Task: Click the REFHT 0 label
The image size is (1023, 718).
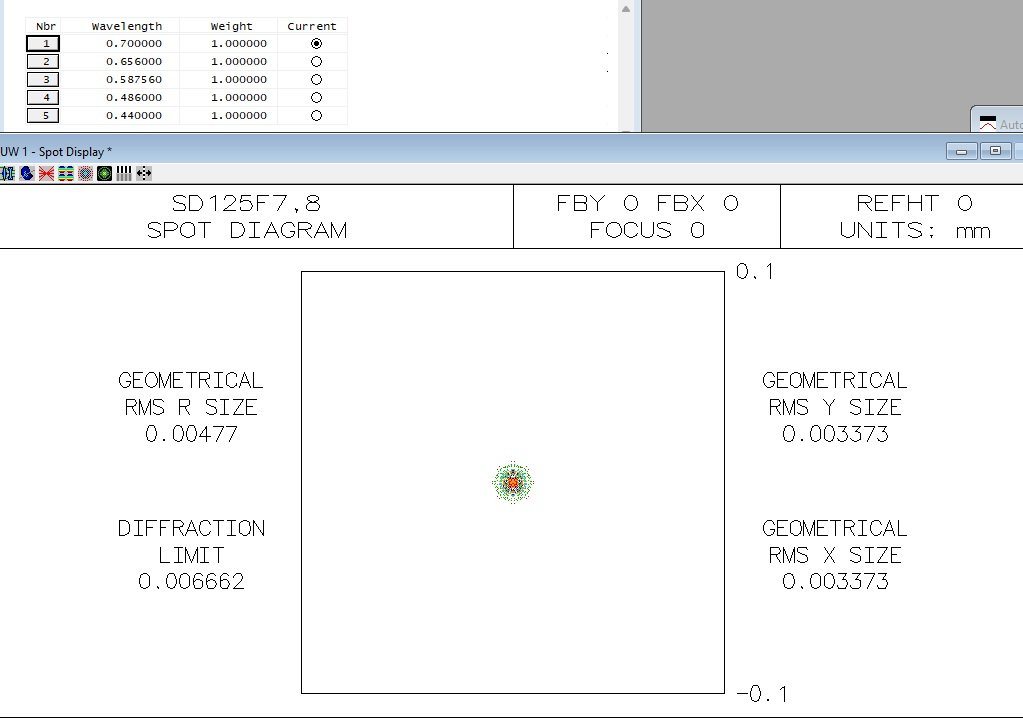Action: pos(915,203)
